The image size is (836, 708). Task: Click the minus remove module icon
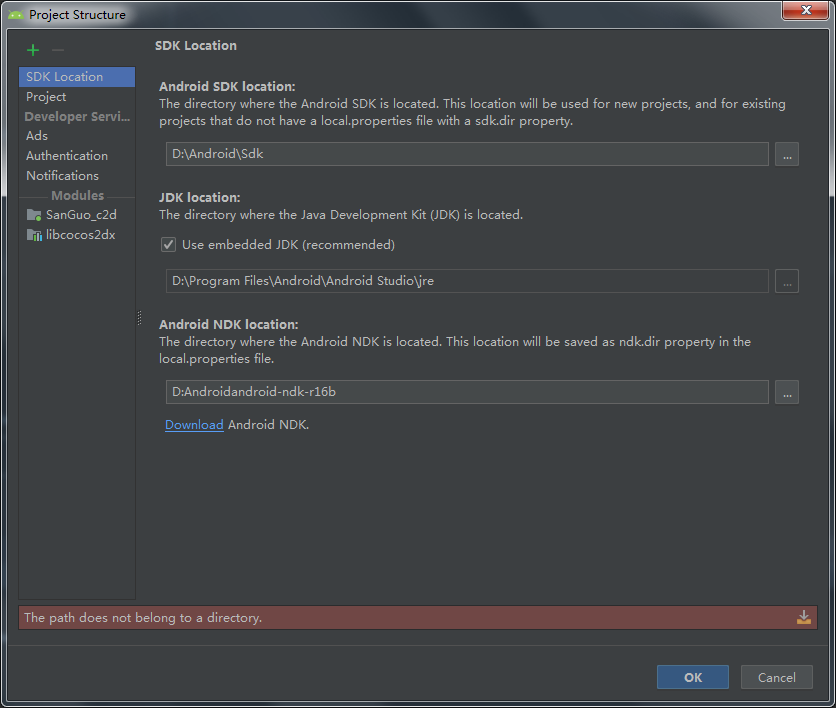pyautogui.click(x=58, y=50)
